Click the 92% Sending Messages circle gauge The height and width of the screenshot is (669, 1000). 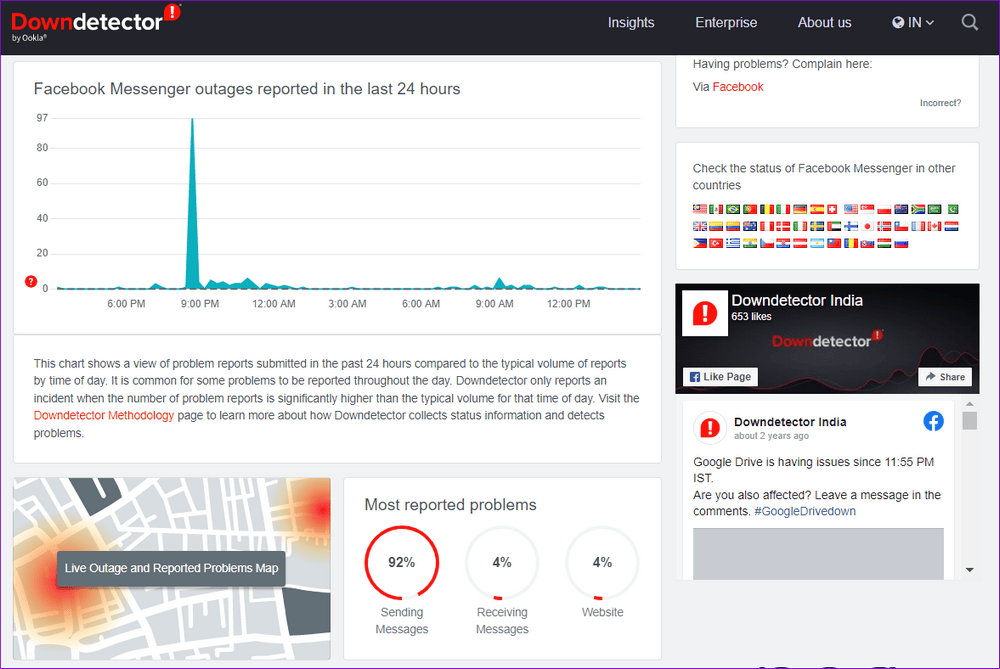coord(401,562)
